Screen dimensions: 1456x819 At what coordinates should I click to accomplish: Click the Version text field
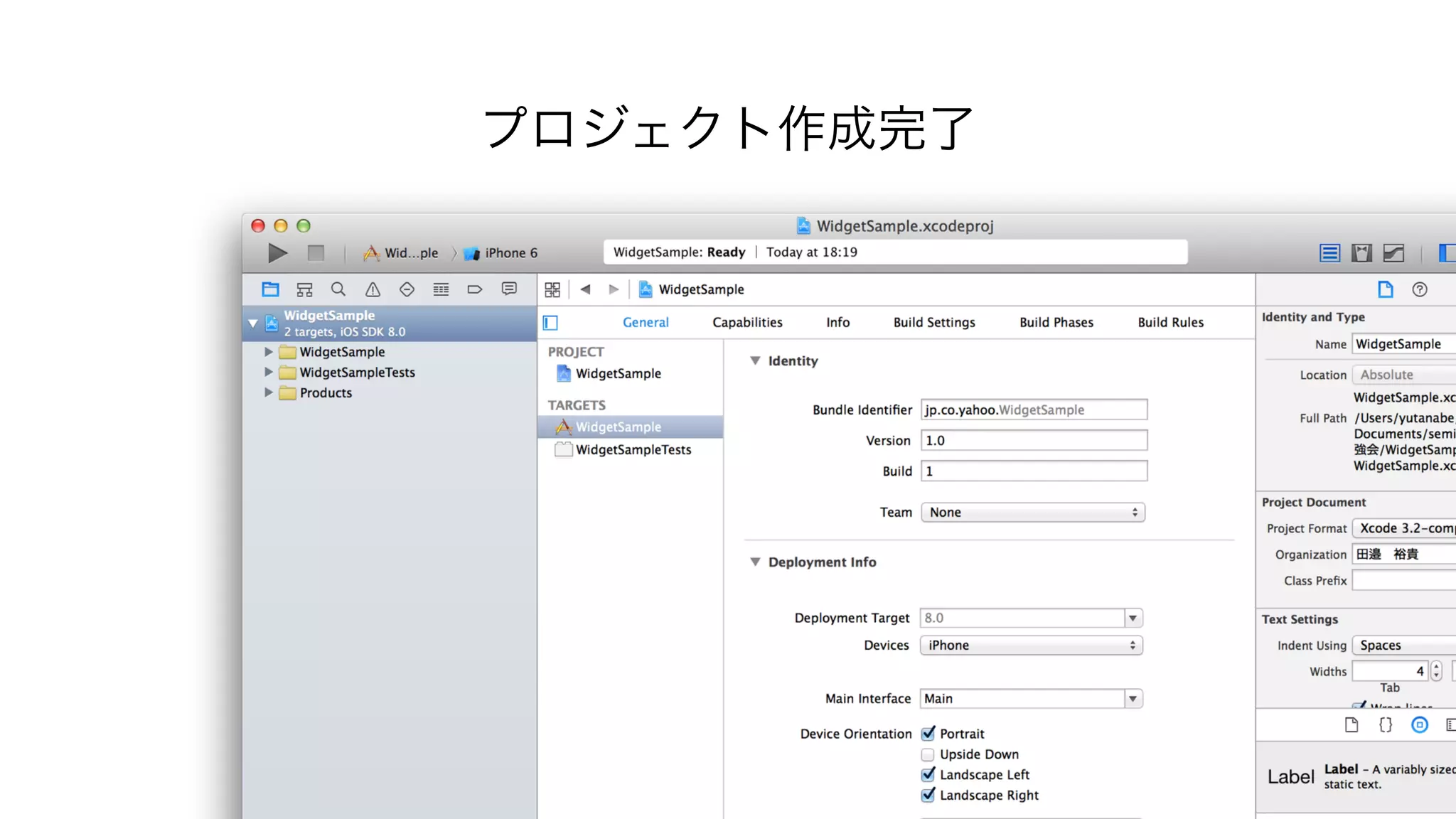click(x=1034, y=441)
